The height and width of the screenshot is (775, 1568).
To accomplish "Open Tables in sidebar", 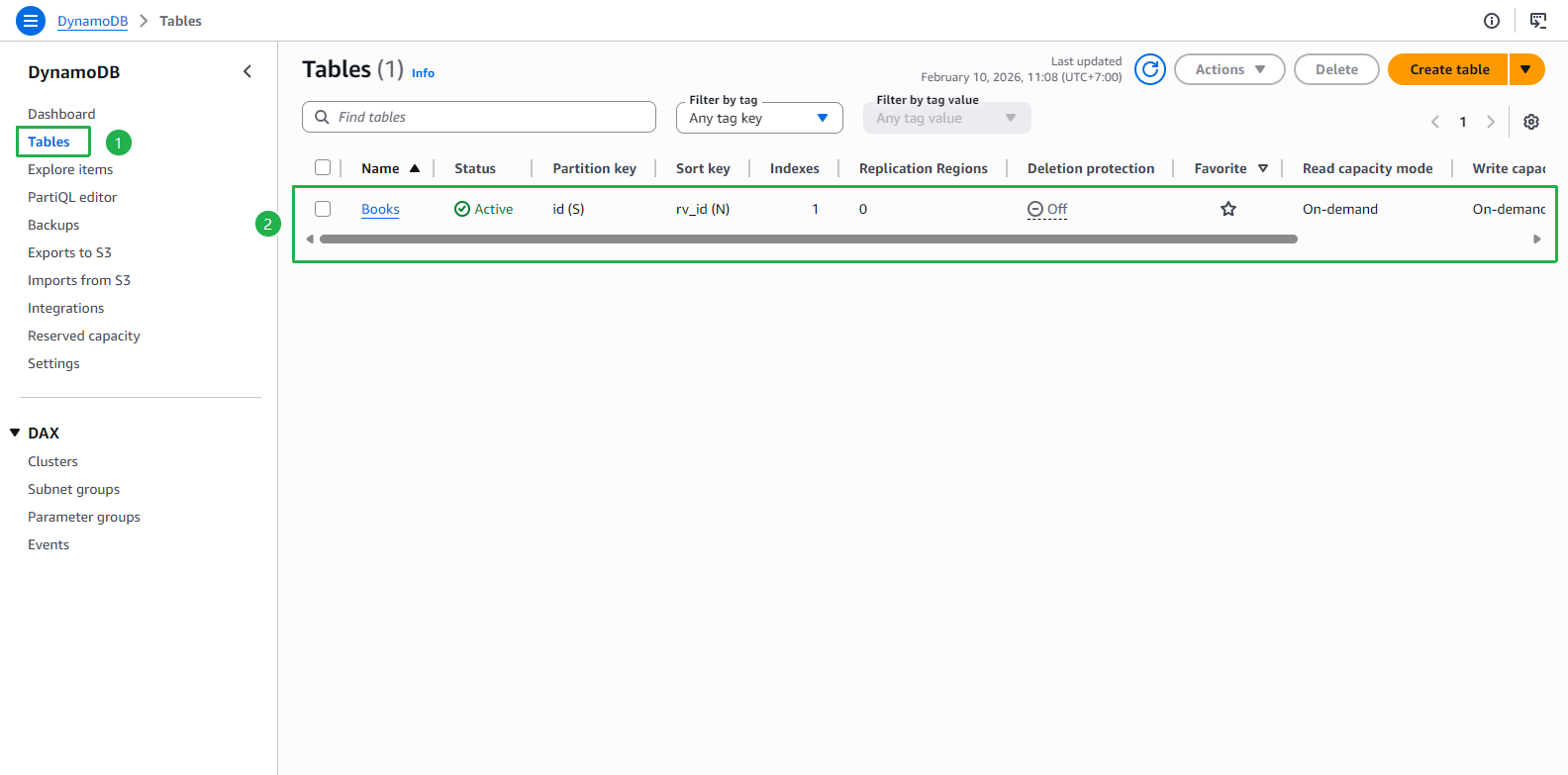I will coord(49,142).
